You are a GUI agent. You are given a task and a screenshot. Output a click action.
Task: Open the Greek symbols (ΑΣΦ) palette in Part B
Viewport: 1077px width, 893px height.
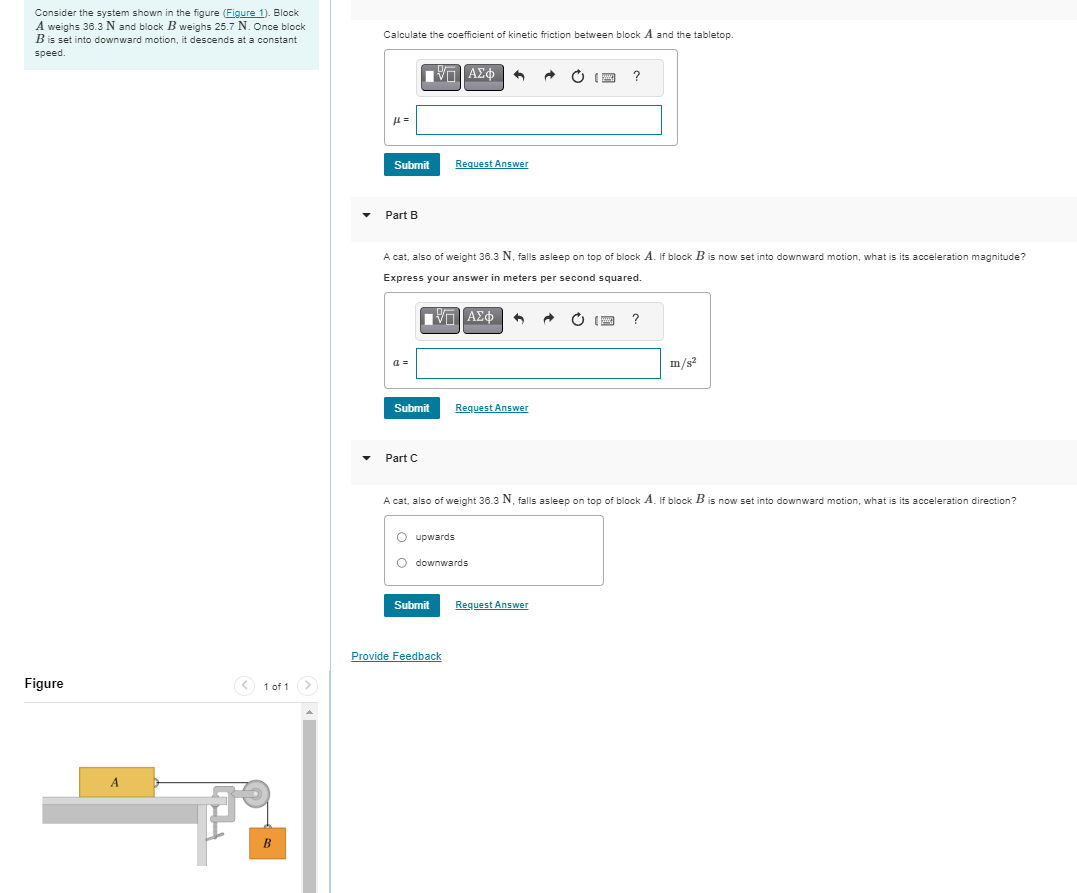(481, 319)
